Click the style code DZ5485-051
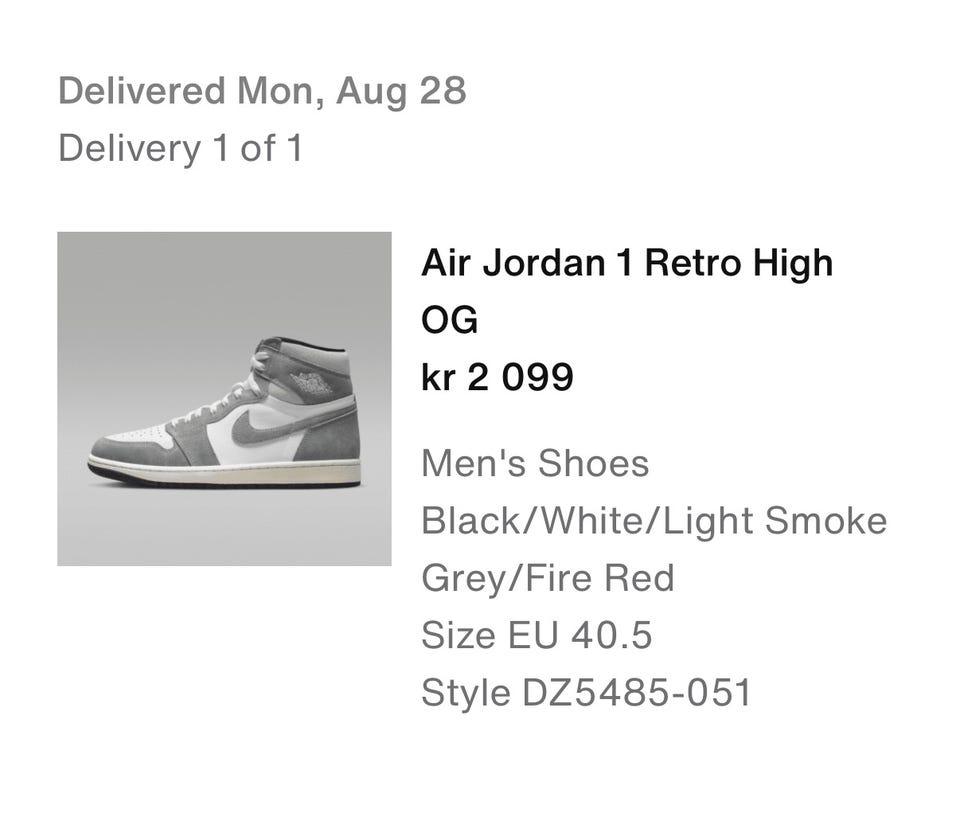Image resolution: width=960 pixels, height=817 pixels. (x=636, y=693)
